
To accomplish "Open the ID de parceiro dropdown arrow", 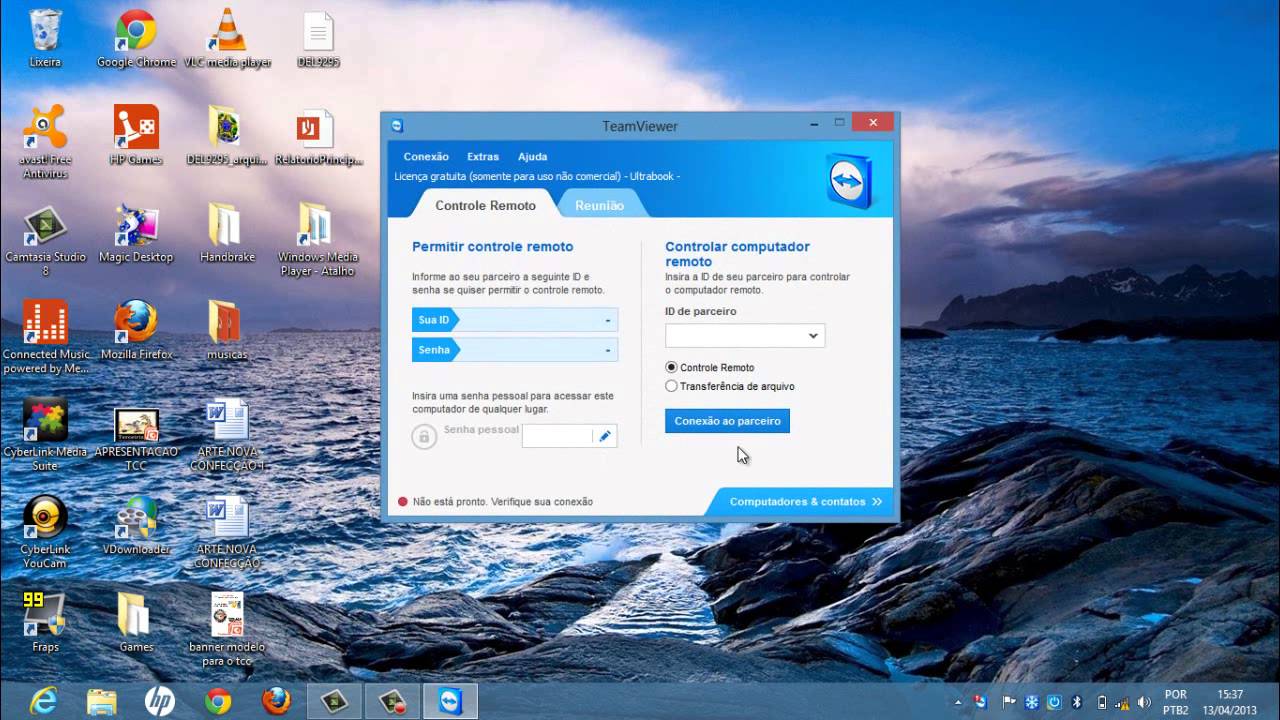I will (x=813, y=336).
